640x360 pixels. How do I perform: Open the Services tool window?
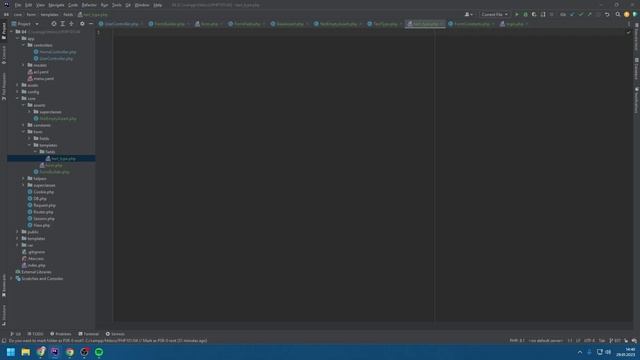coord(115,334)
